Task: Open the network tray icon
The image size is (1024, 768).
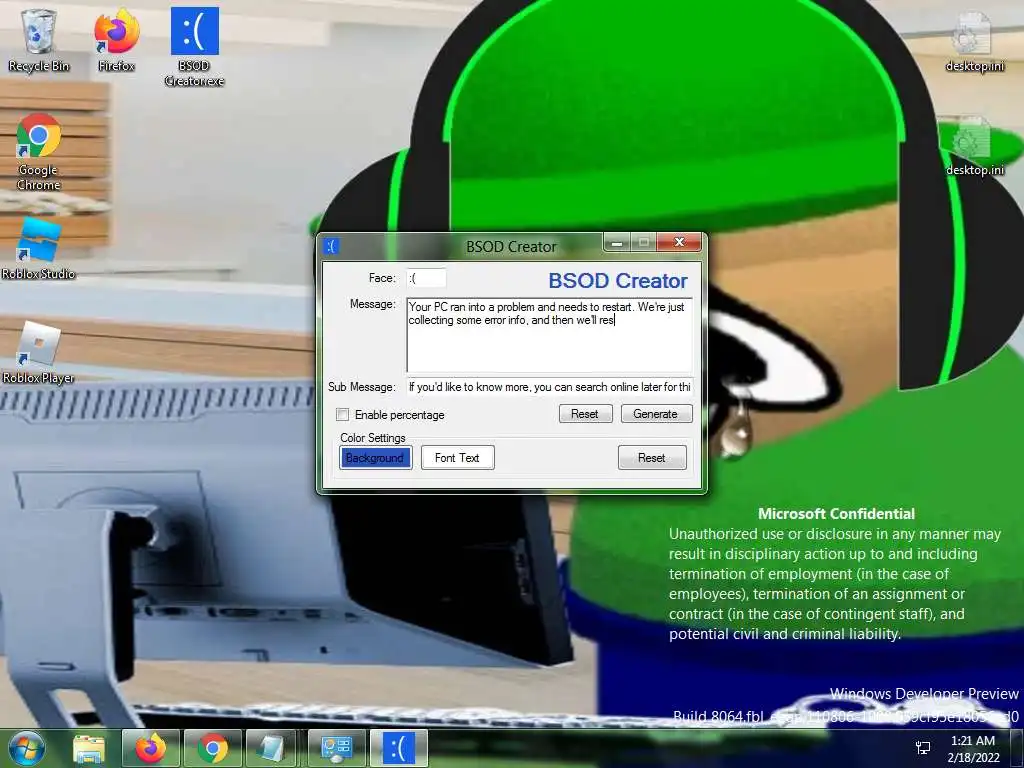Action: tap(923, 748)
